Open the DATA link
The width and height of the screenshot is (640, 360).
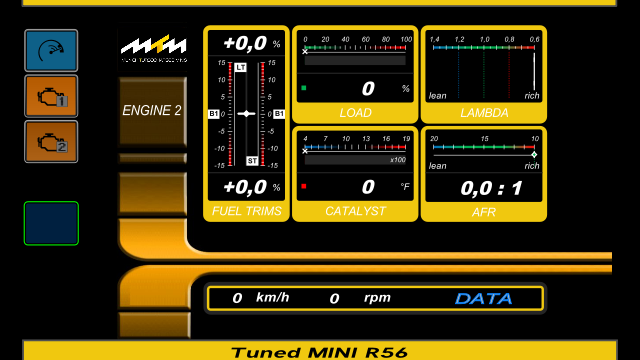484,299
